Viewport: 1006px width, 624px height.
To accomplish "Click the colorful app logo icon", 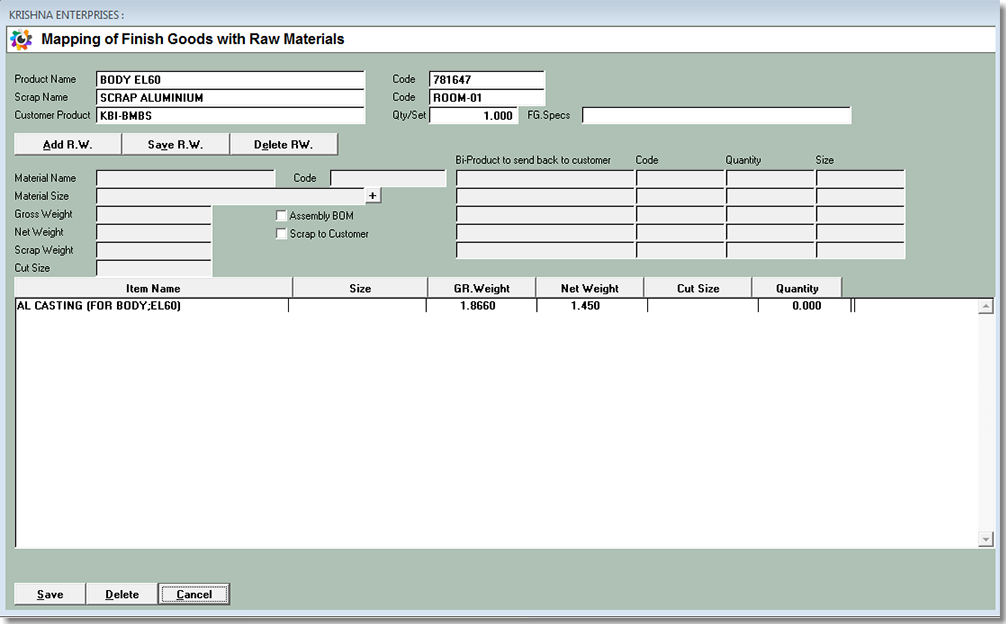I will [x=20, y=40].
